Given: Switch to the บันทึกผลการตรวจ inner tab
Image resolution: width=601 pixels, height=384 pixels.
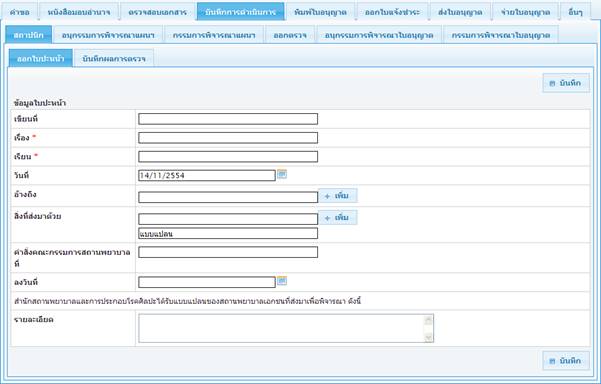Looking at the screenshot, I should pos(114,58).
